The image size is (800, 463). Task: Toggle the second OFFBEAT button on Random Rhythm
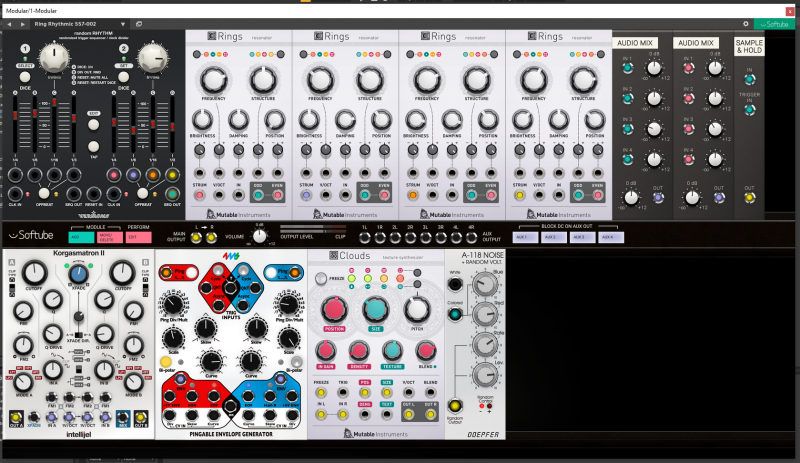pos(143,193)
